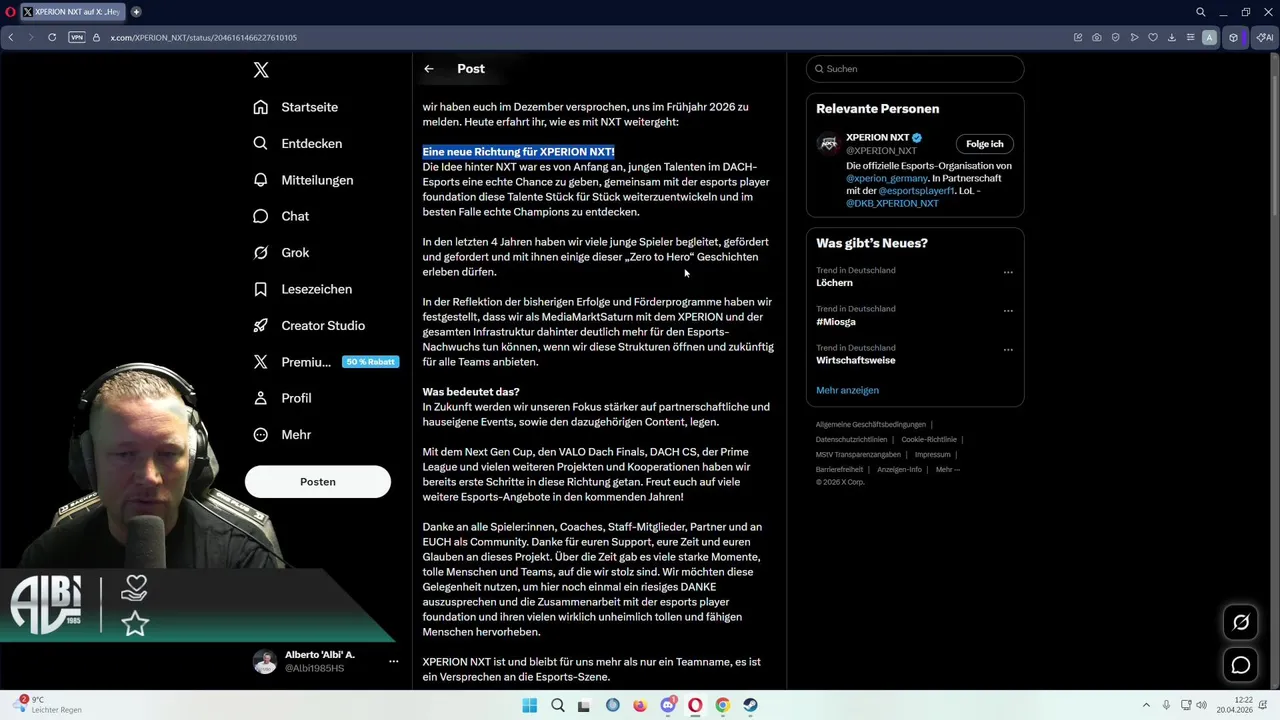The image size is (1280, 720).
Task: Click the Suchen search field
Action: click(x=915, y=69)
